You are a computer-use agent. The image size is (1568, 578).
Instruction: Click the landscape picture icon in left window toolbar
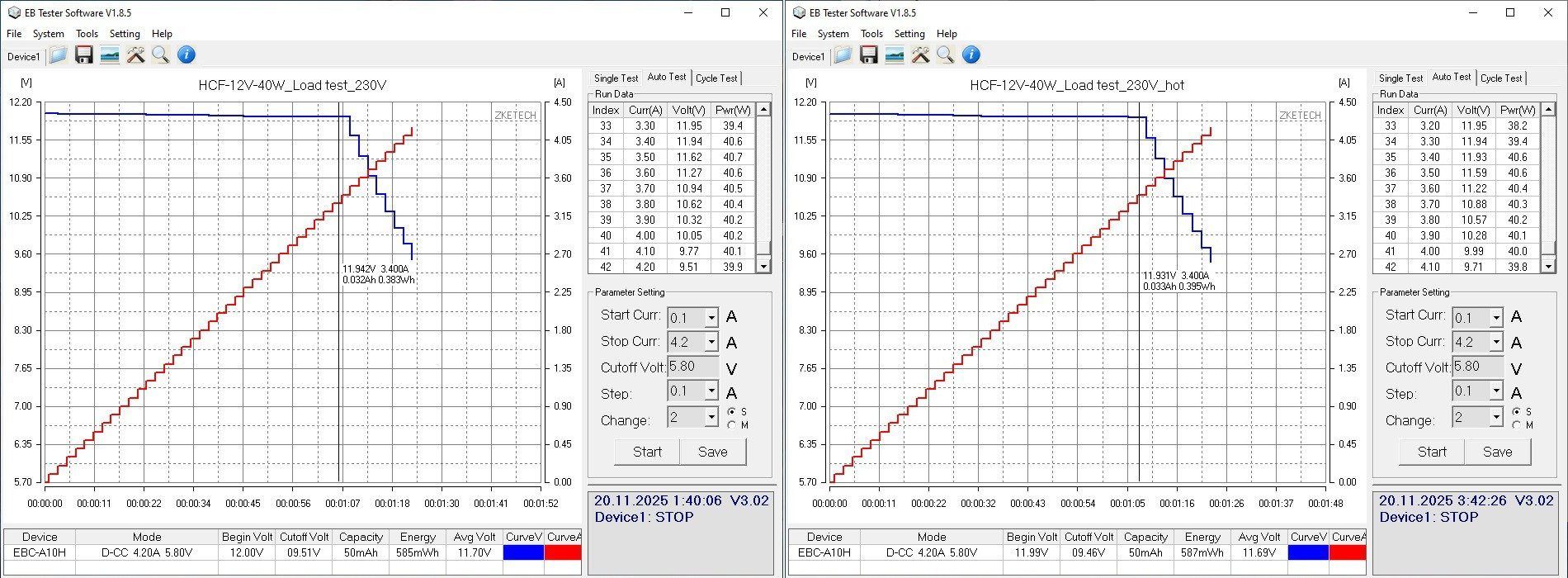[109, 55]
